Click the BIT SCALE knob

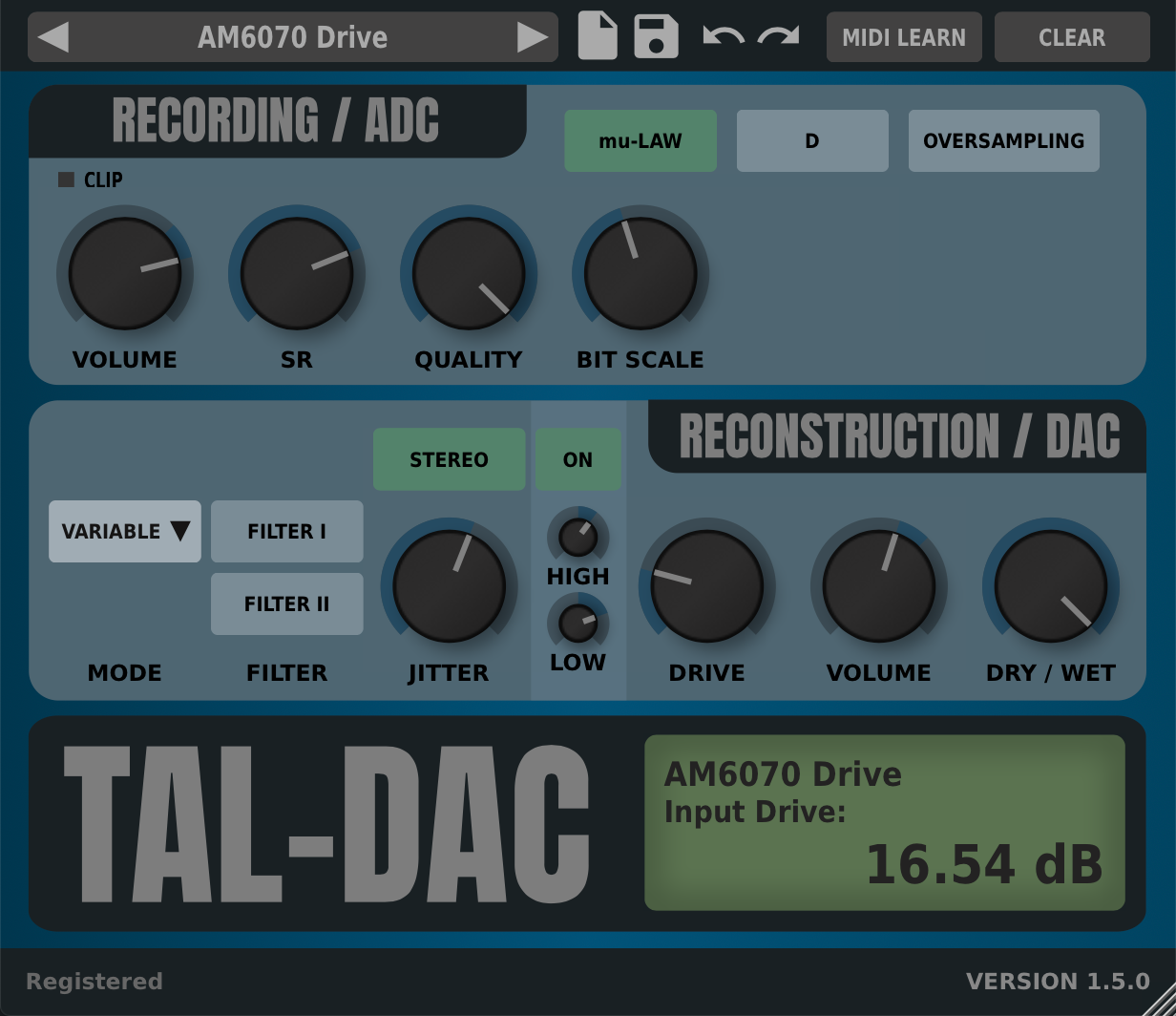click(x=640, y=272)
